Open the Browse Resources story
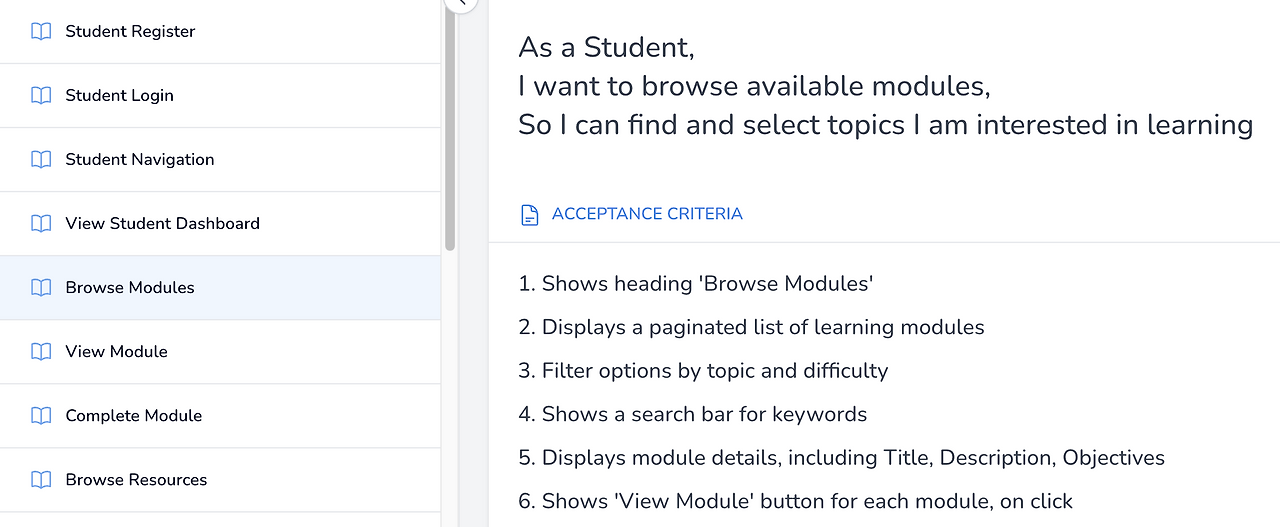Image resolution: width=1280 pixels, height=527 pixels. [x=136, y=480]
